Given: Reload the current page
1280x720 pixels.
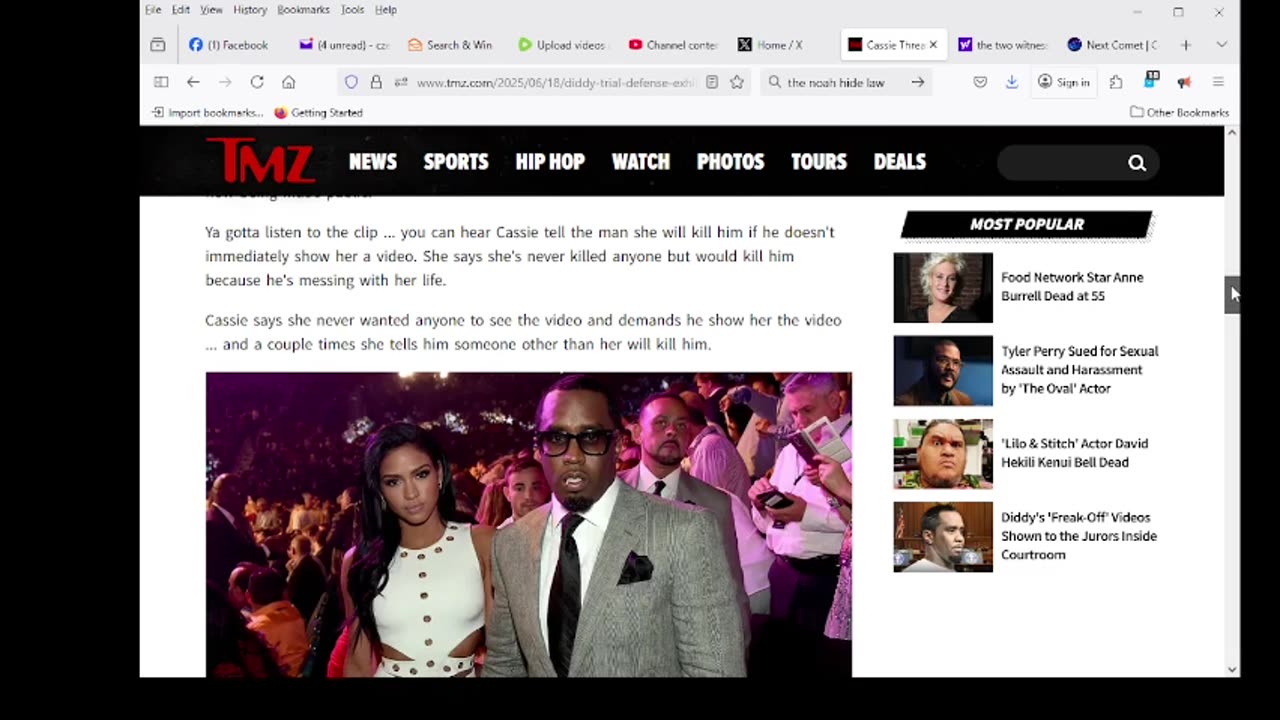Looking at the screenshot, I should (257, 82).
